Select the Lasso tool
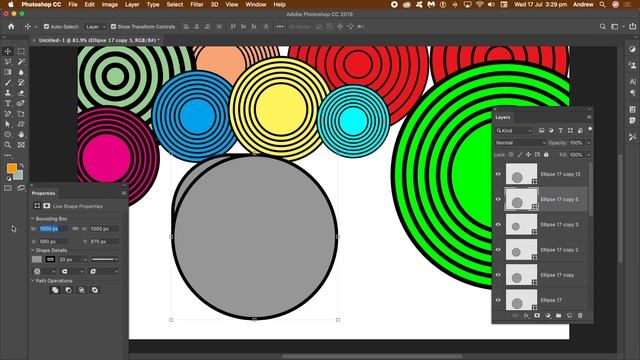The height and width of the screenshot is (360, 640). pyautogui.click(x=8, y=62)
